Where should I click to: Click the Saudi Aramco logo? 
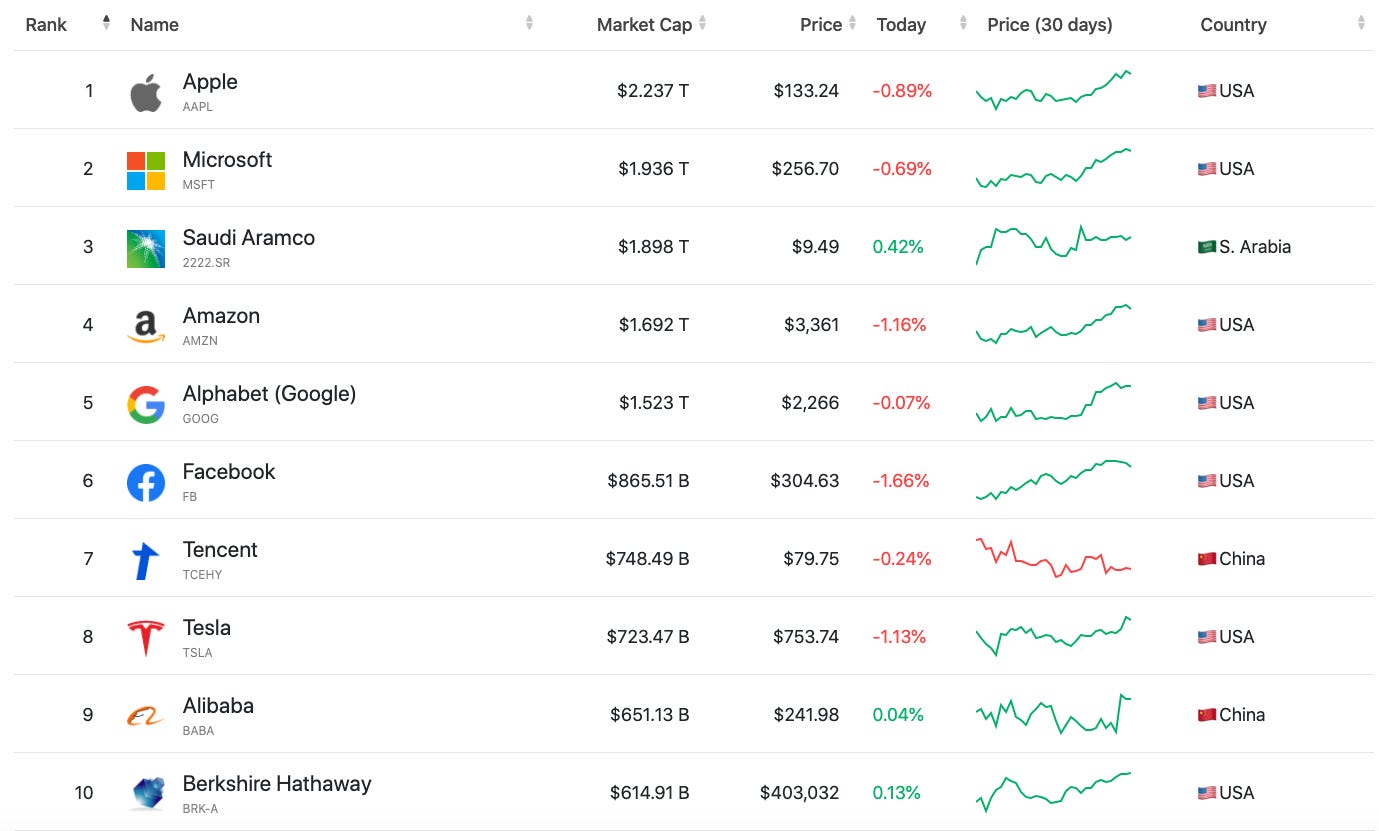point(146,249)
